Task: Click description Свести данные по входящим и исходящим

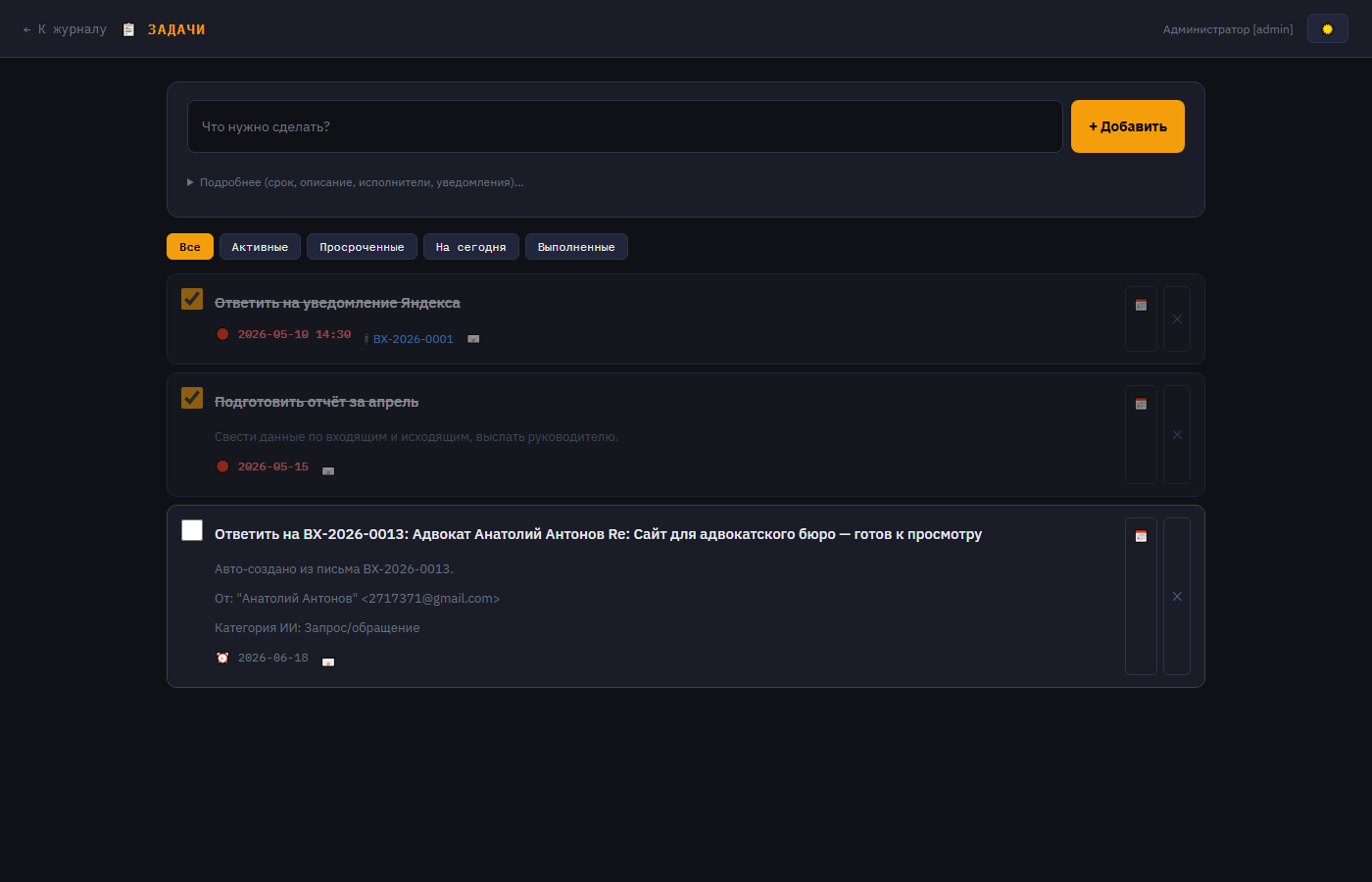Action: coord(416,437)
